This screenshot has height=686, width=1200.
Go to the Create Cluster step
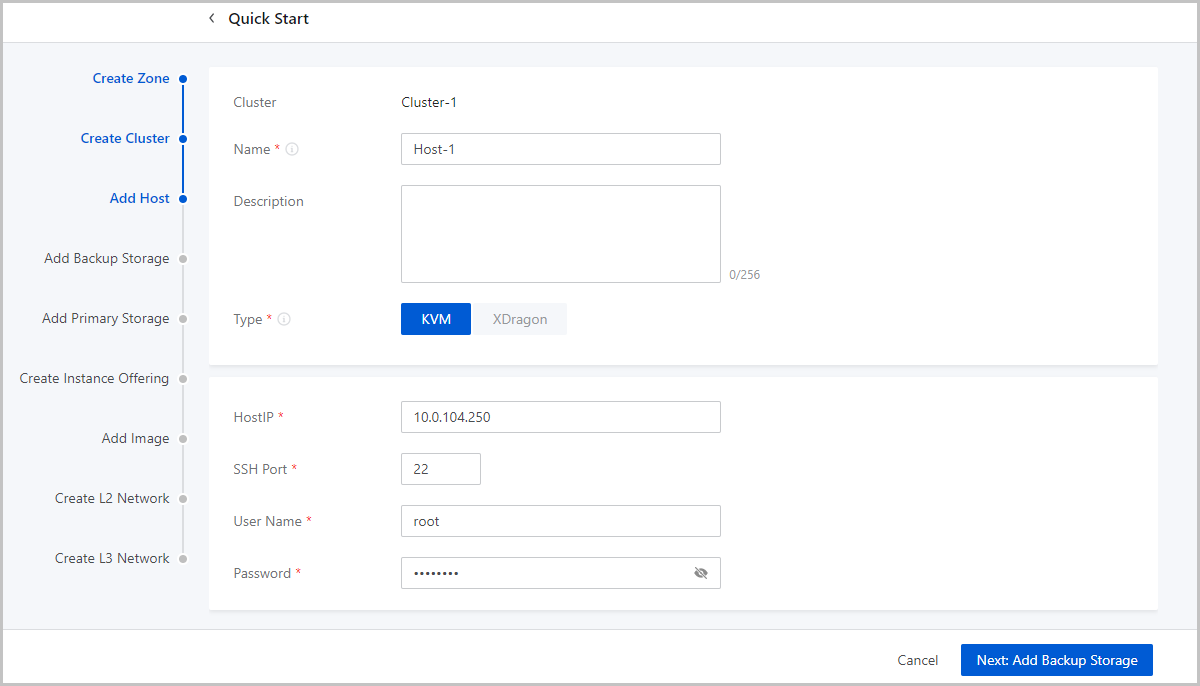click(125, 139)
